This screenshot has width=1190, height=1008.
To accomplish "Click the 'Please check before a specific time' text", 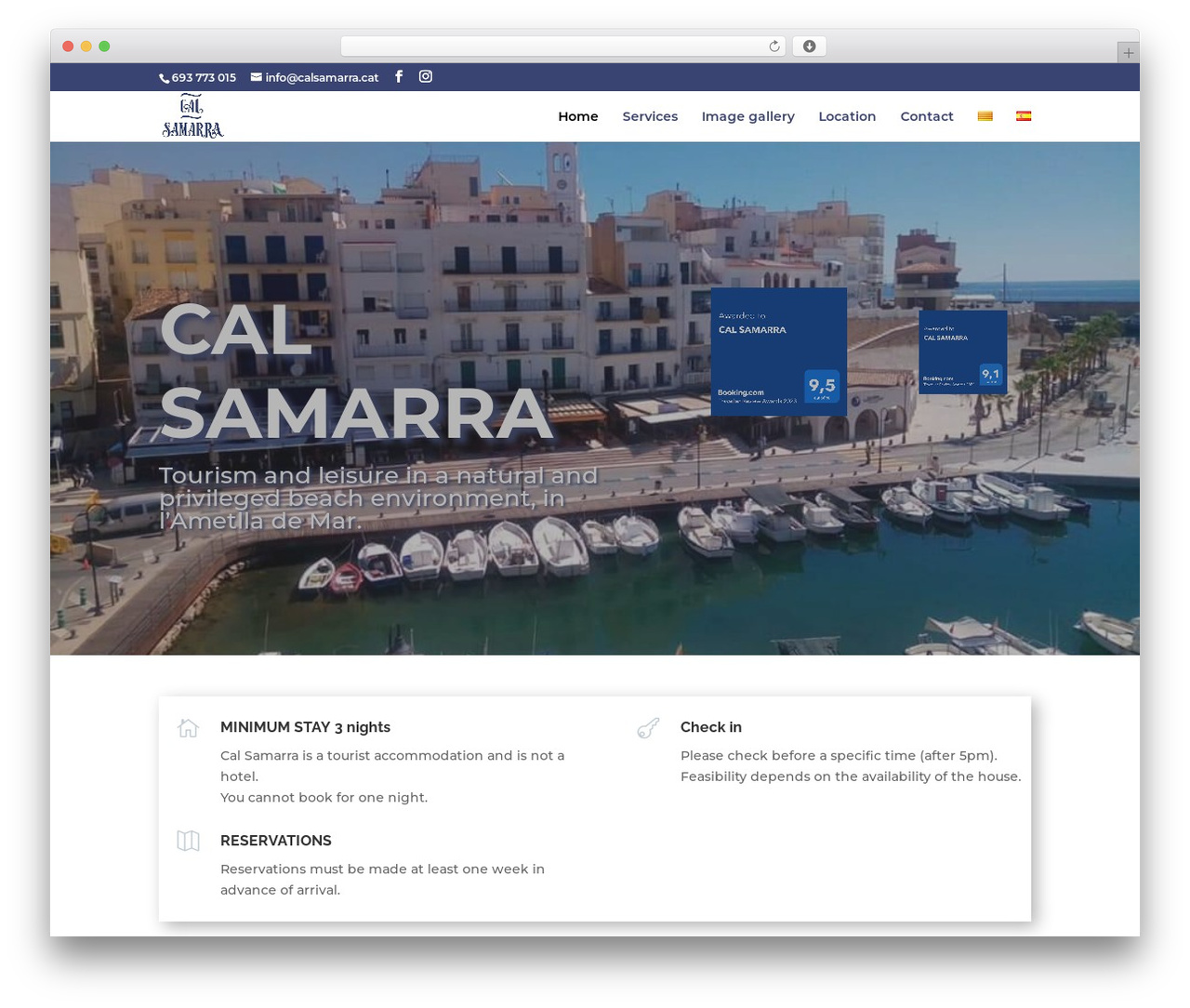I will click(839, 755).
